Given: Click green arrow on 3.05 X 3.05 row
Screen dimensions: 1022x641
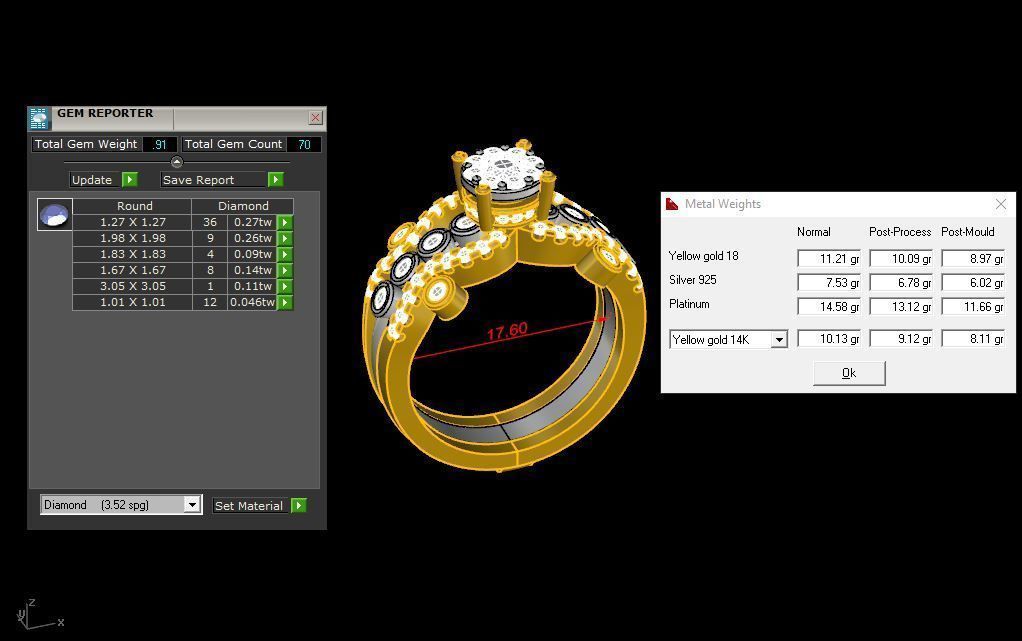Looking at the screenshot, I should click(x=285, y=286).
